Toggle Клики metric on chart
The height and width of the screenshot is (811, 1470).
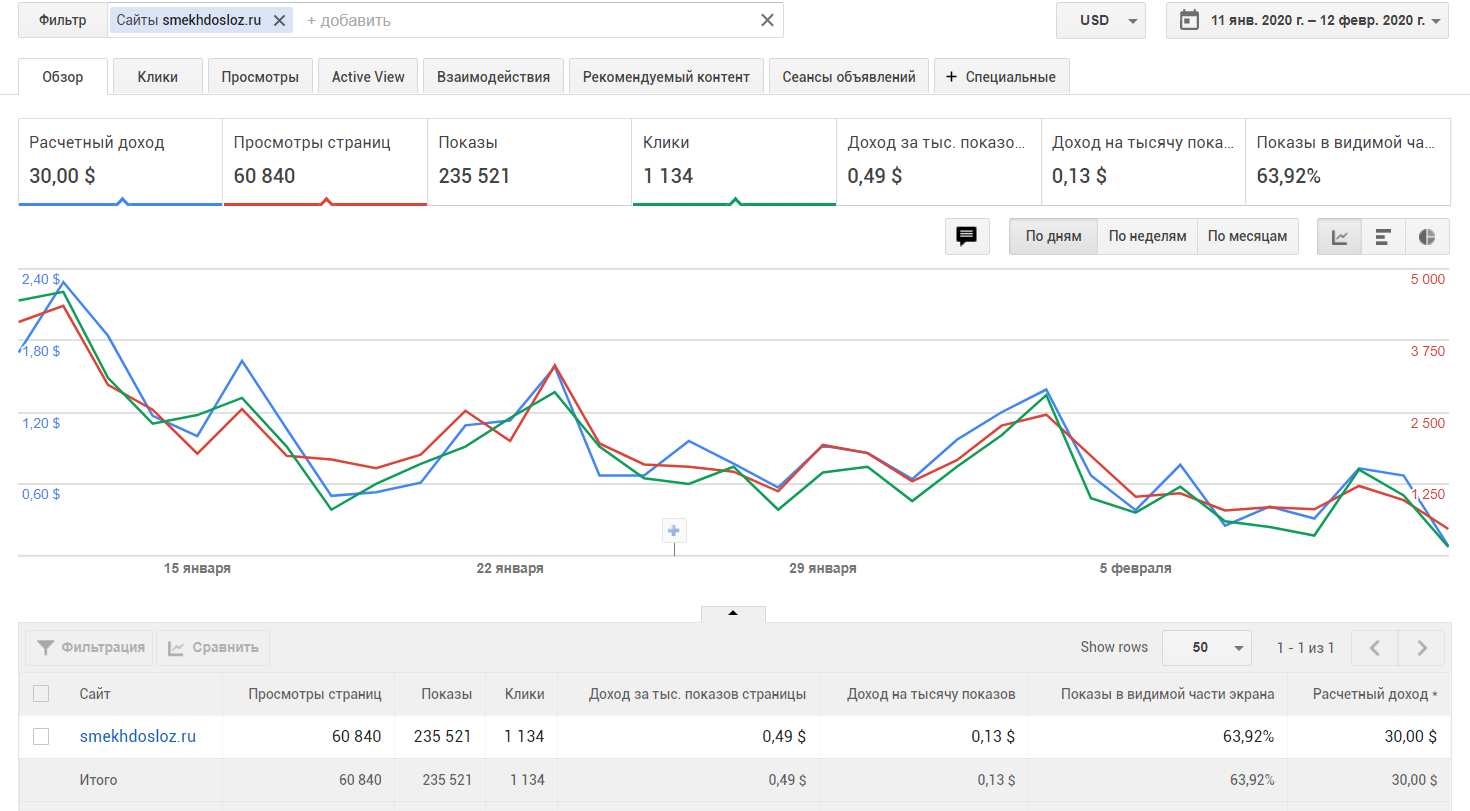(x=734, y=161)
